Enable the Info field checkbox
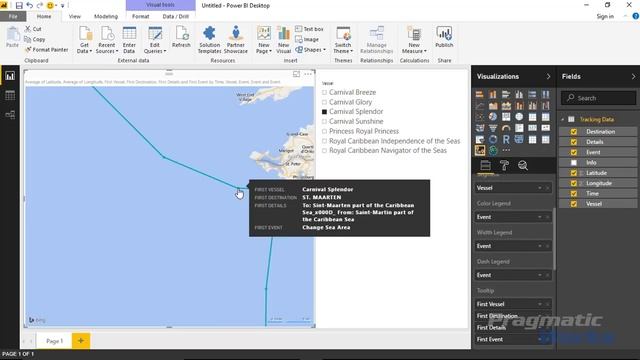Image resolution: width=640 pixels, height=360 pixels. (x=574, y=162)
